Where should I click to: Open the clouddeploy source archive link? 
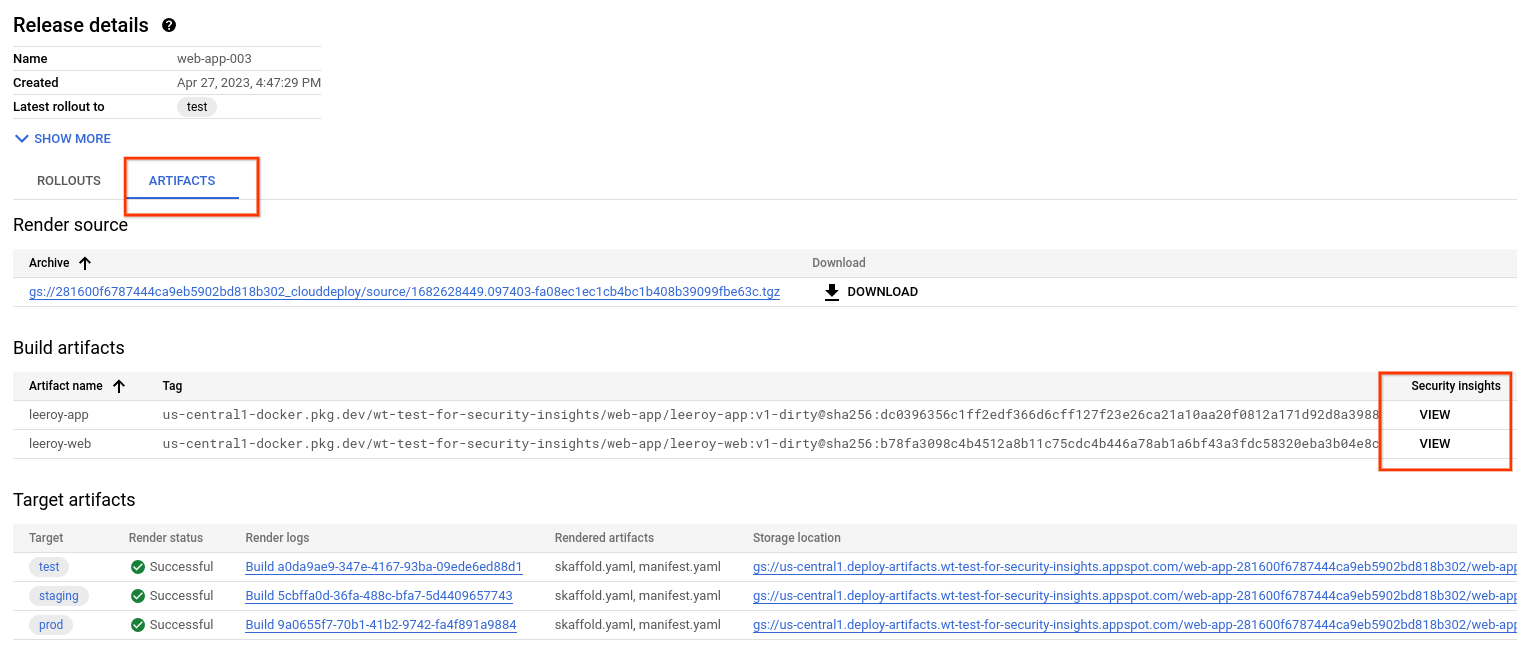404,293
